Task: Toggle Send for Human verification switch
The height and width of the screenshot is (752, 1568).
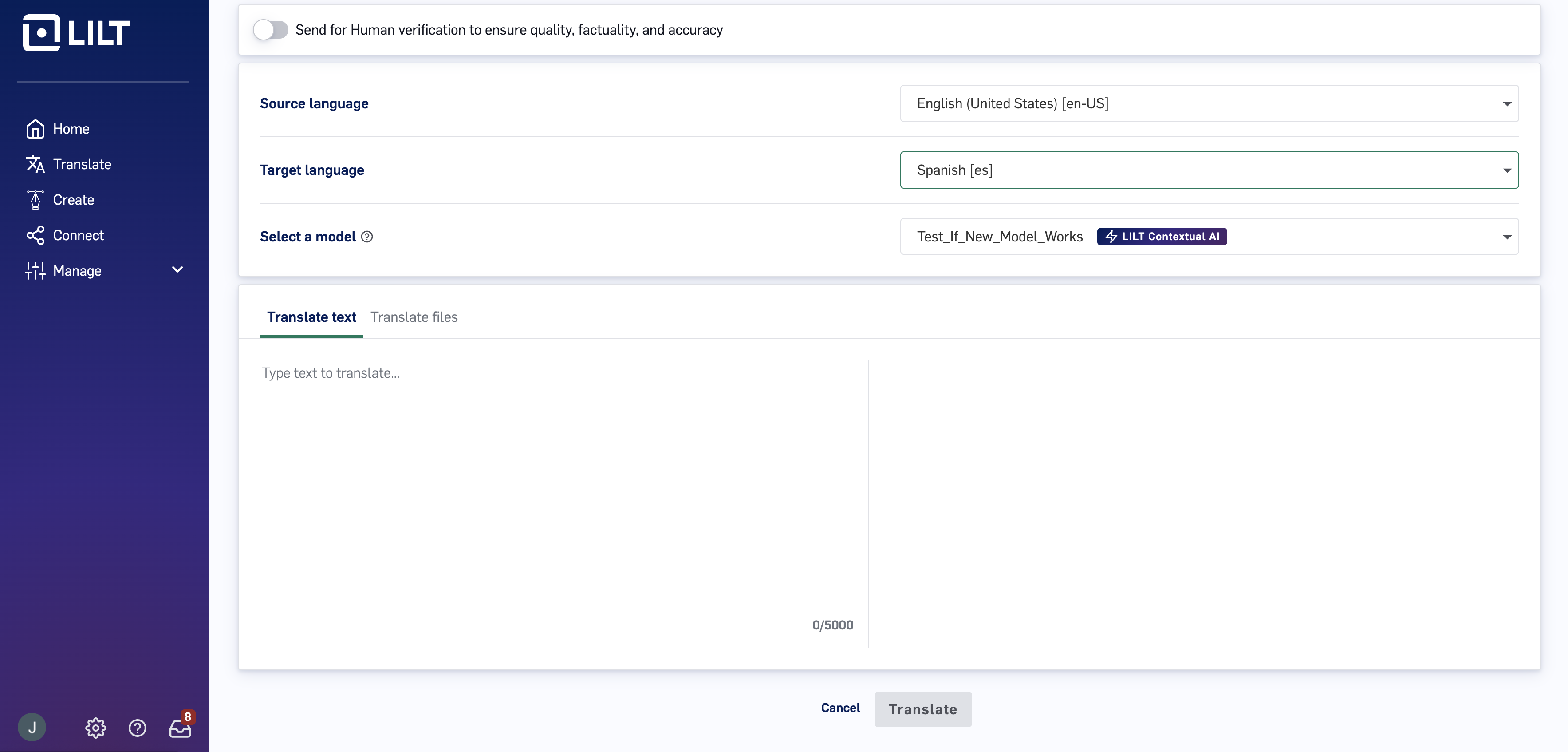Action: pyautogui.click(x=271, y=30)
